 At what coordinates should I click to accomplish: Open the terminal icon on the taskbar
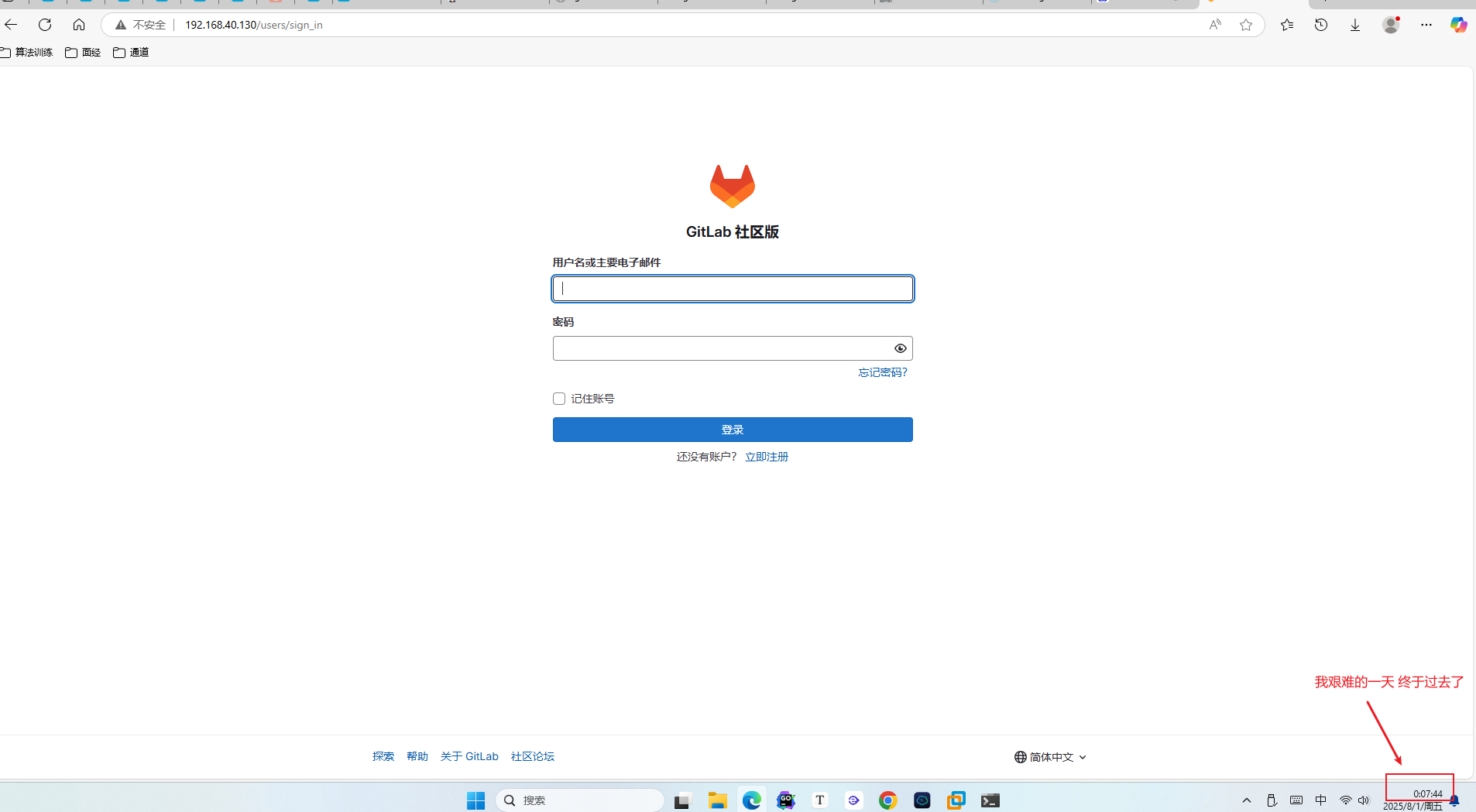(990, 800)
